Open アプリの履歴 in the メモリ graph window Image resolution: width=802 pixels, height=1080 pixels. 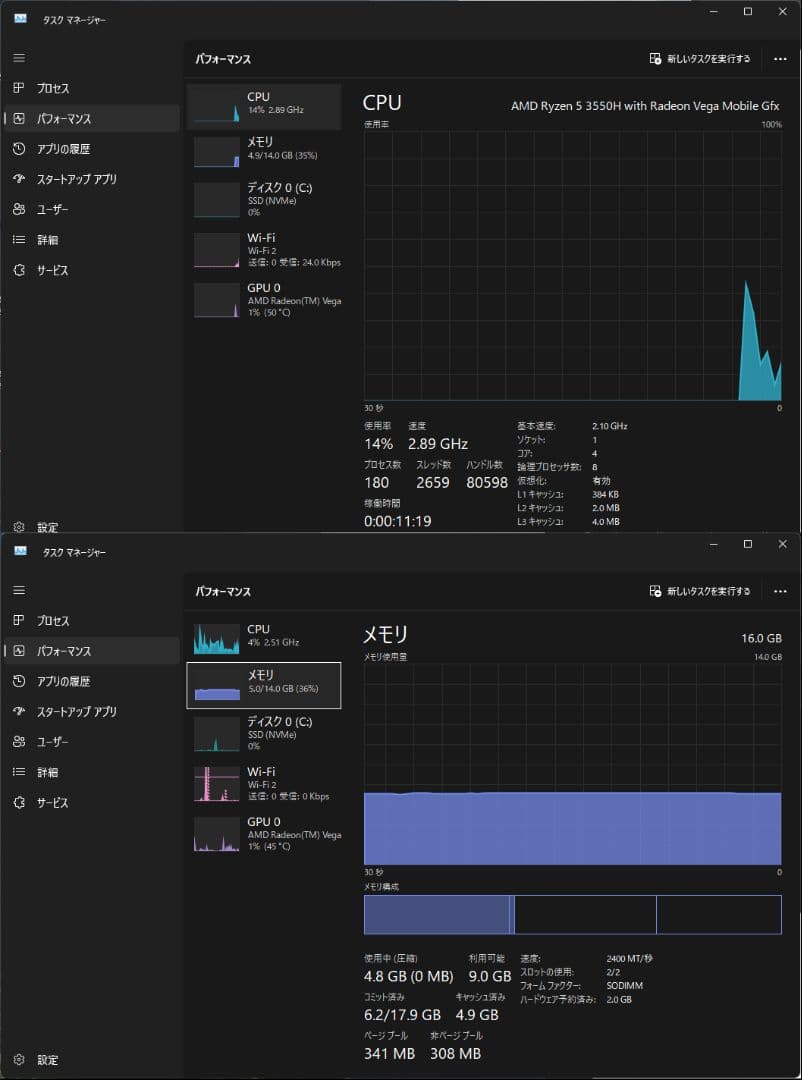pos(63,681)
